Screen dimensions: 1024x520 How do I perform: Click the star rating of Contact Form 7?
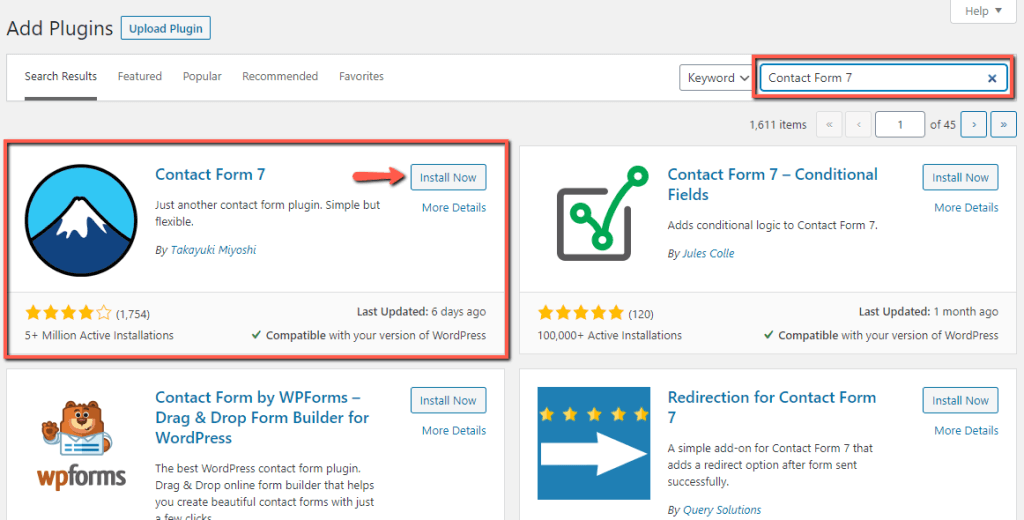pos(69,314)
